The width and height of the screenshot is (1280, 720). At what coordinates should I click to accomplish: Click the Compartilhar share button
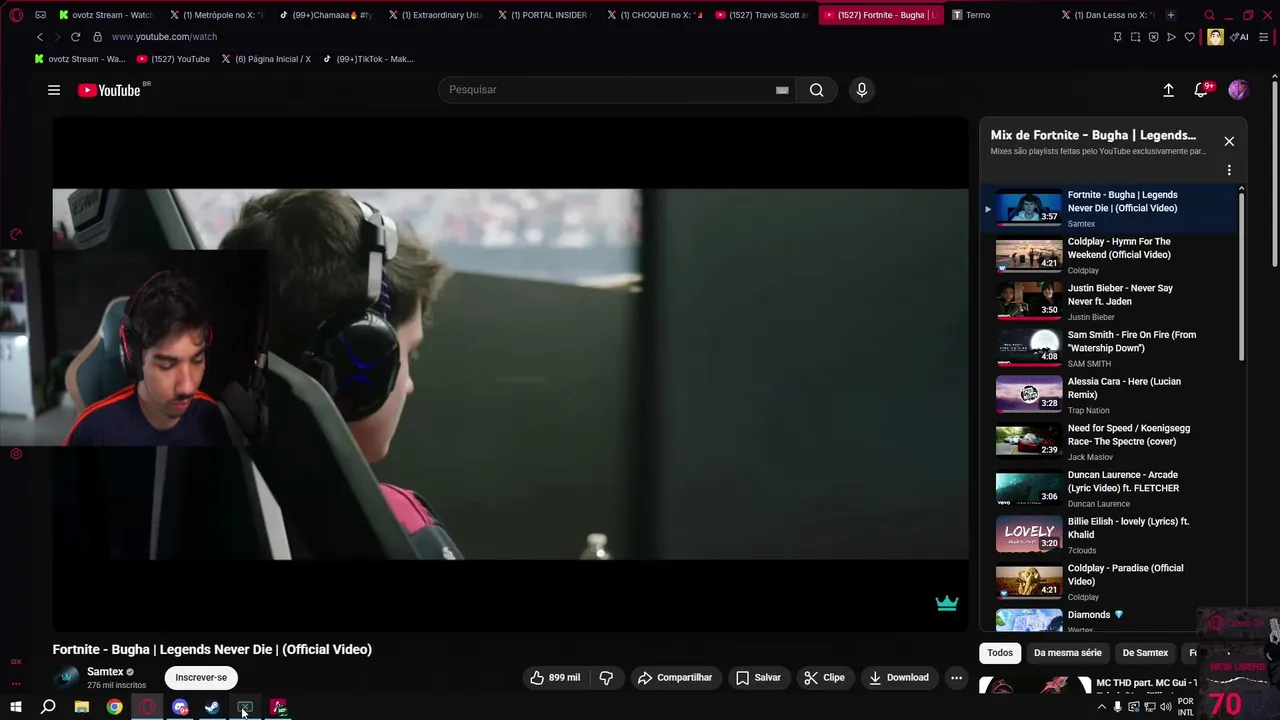pyautogui.click(x=675, y=677)
